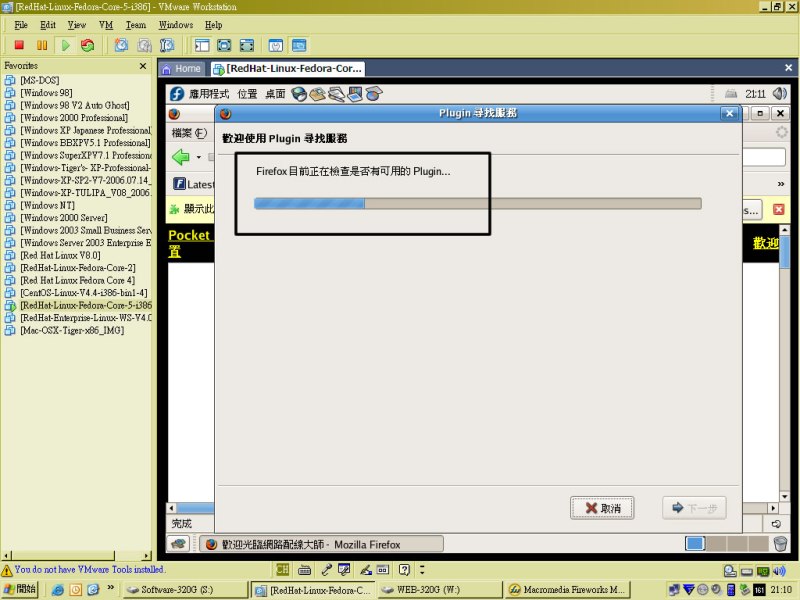Click the Favorites panel horizontal scrollbar
This screenshot has height=600, width=800.
tap(77, 555)
